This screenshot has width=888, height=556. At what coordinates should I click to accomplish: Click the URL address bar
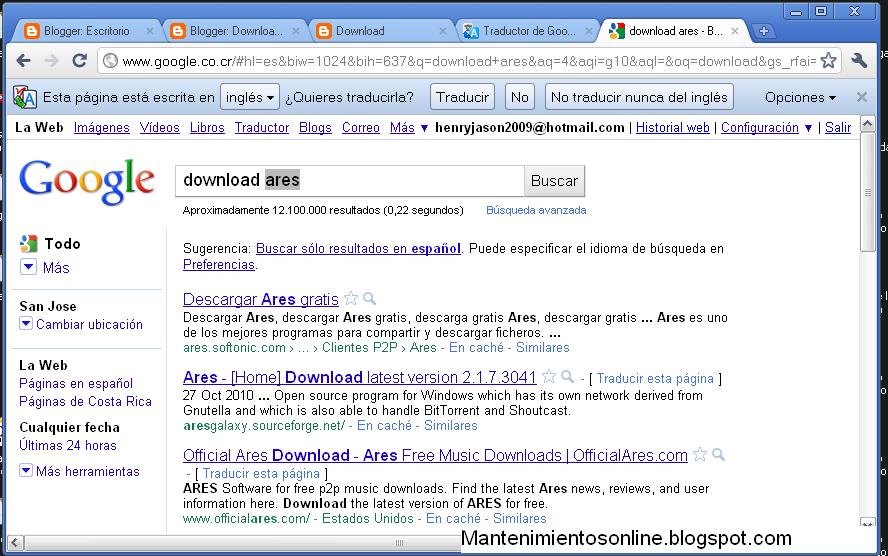[x=469, y=61]
